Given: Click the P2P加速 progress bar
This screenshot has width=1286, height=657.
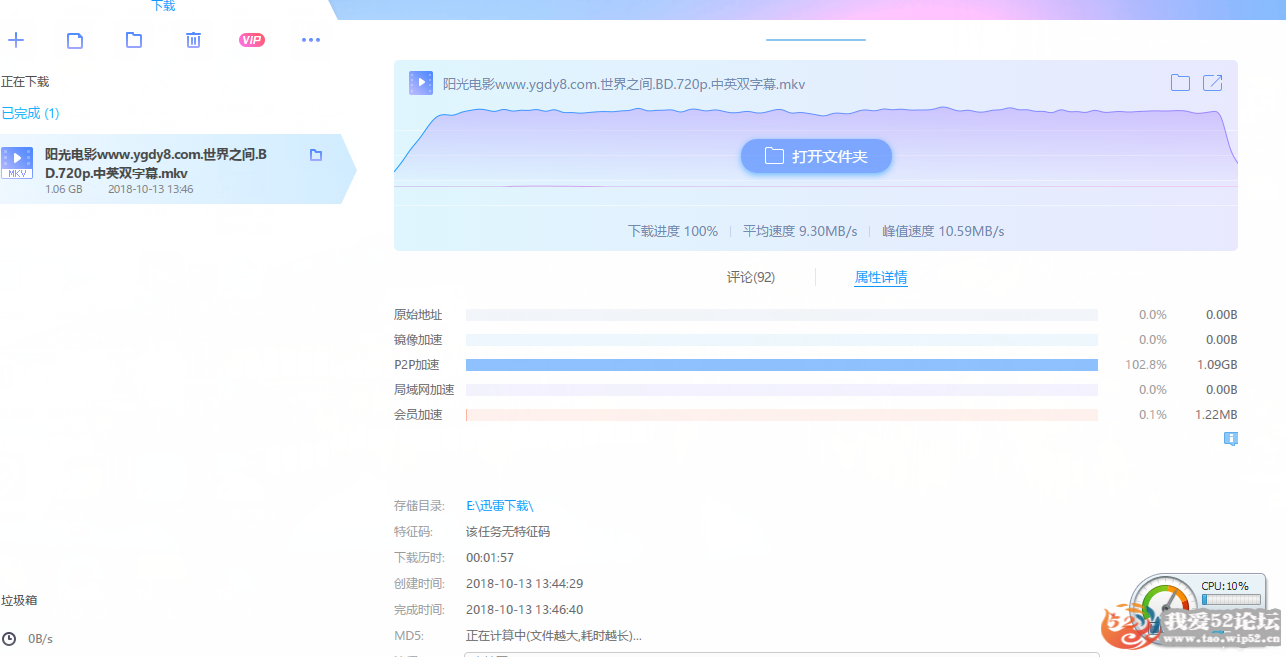Looking at the screenshot, I should pyautogui.click(x=782, y=365).
